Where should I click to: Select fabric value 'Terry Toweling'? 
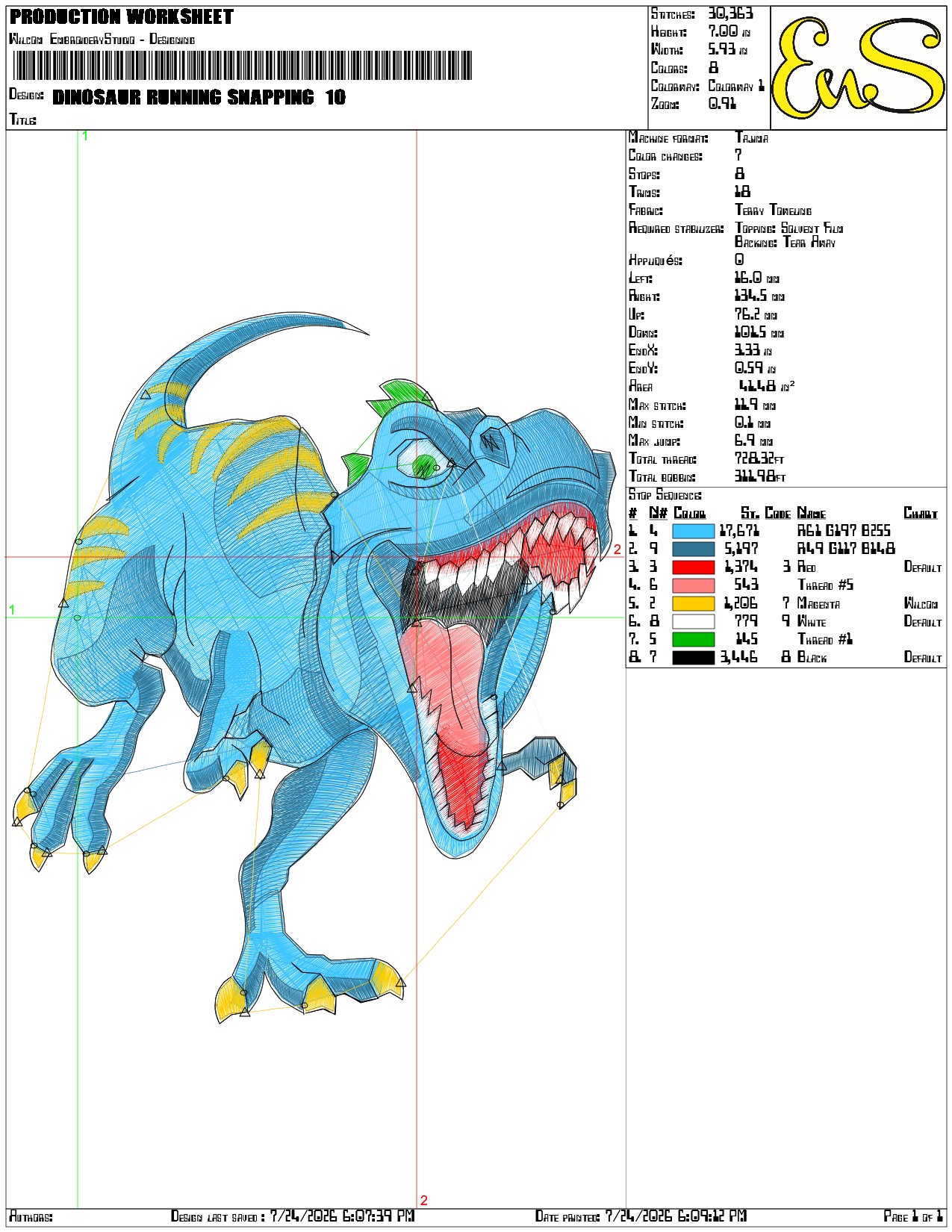click(773, 210)
